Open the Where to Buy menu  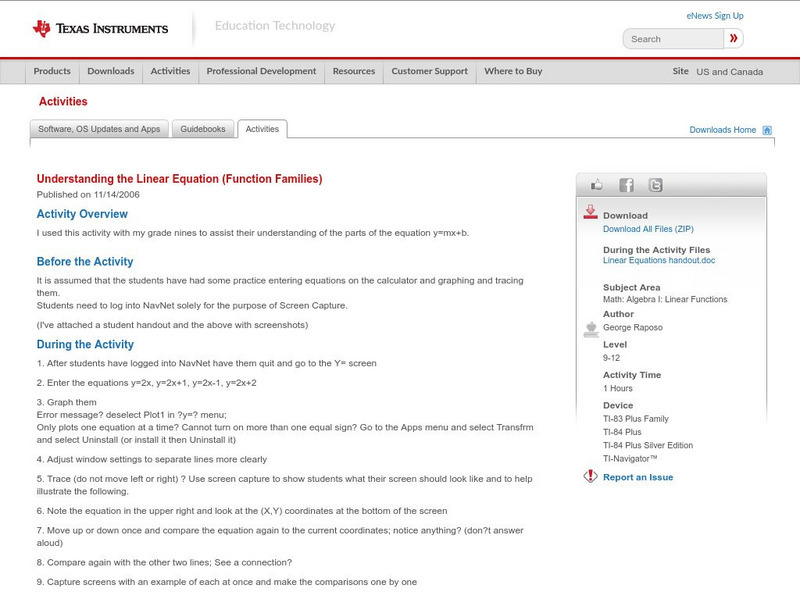513,71
